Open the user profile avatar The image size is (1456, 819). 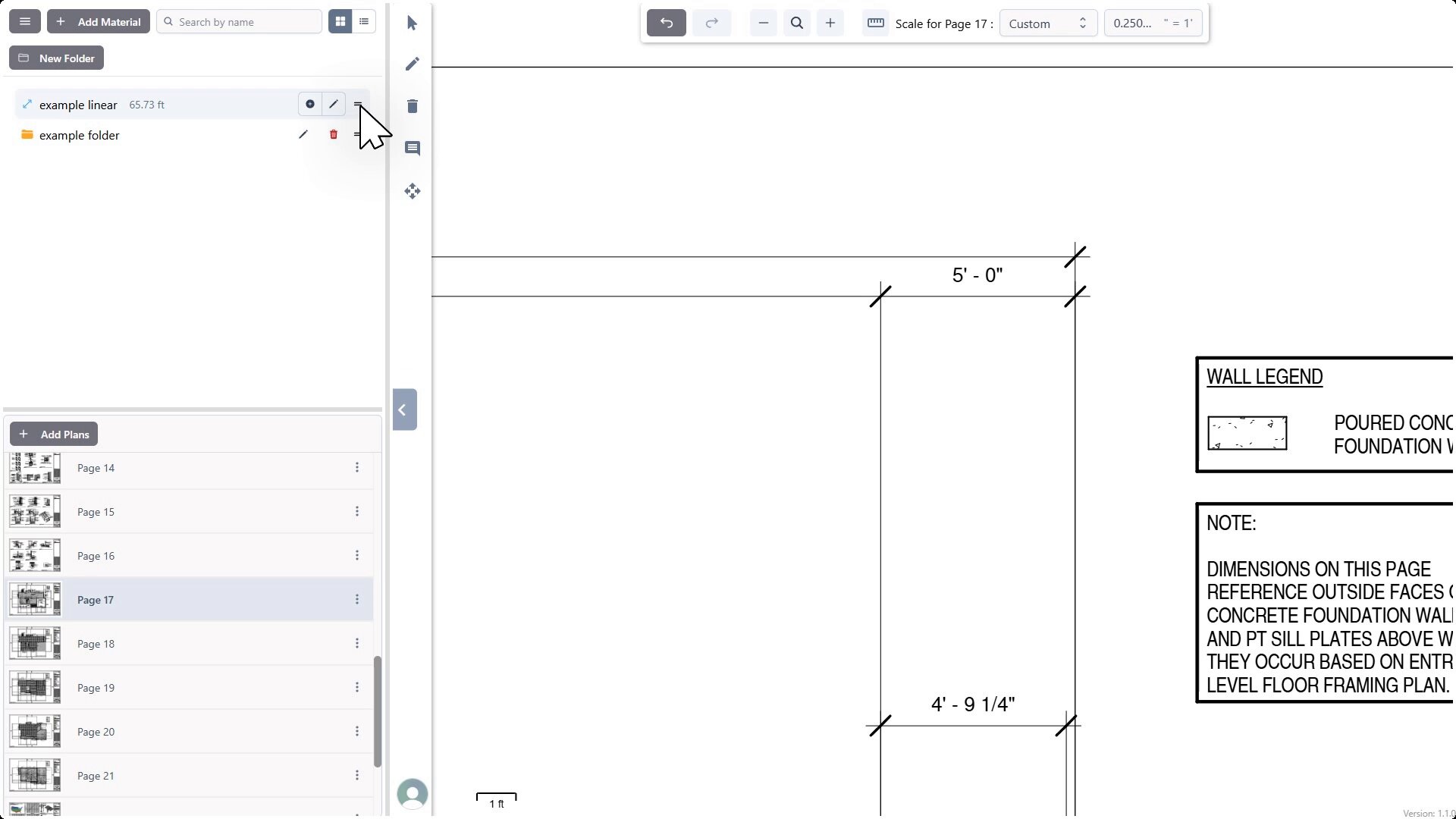413,794
